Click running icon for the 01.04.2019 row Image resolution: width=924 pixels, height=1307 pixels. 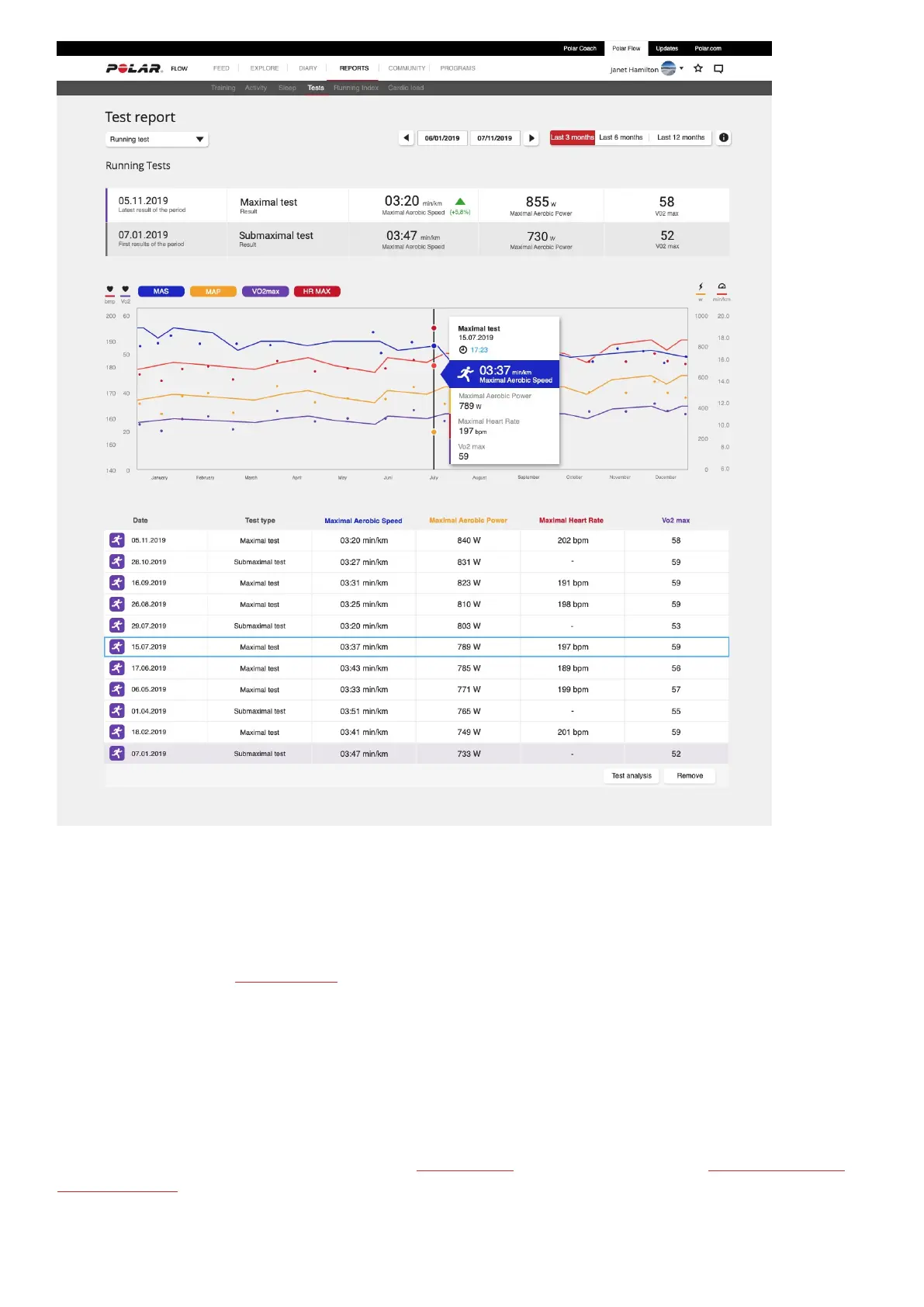[117, 711]
